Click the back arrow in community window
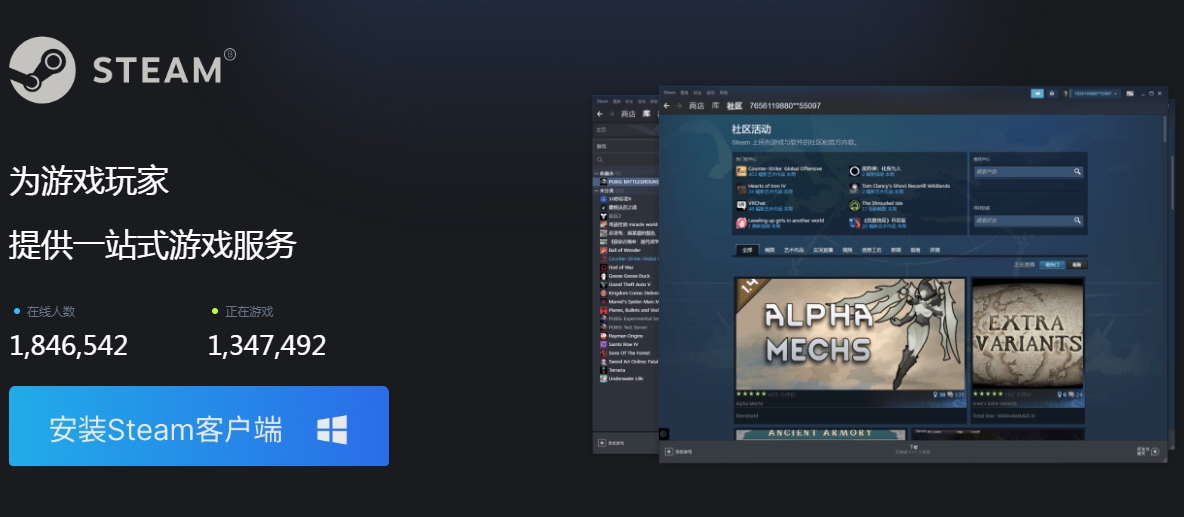The image size is (1184, 517). (x=666, y=106)
